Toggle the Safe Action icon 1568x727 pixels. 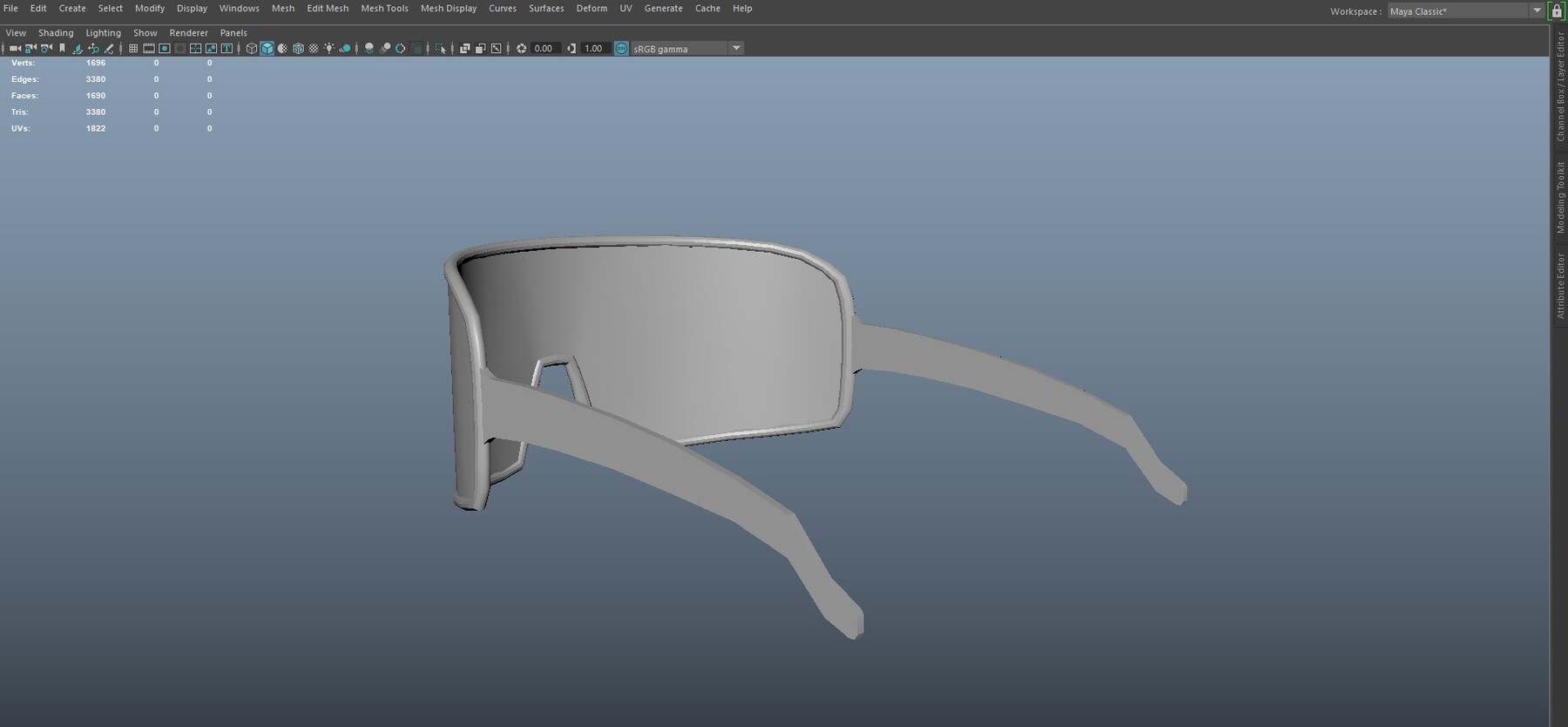coord(211,48)
